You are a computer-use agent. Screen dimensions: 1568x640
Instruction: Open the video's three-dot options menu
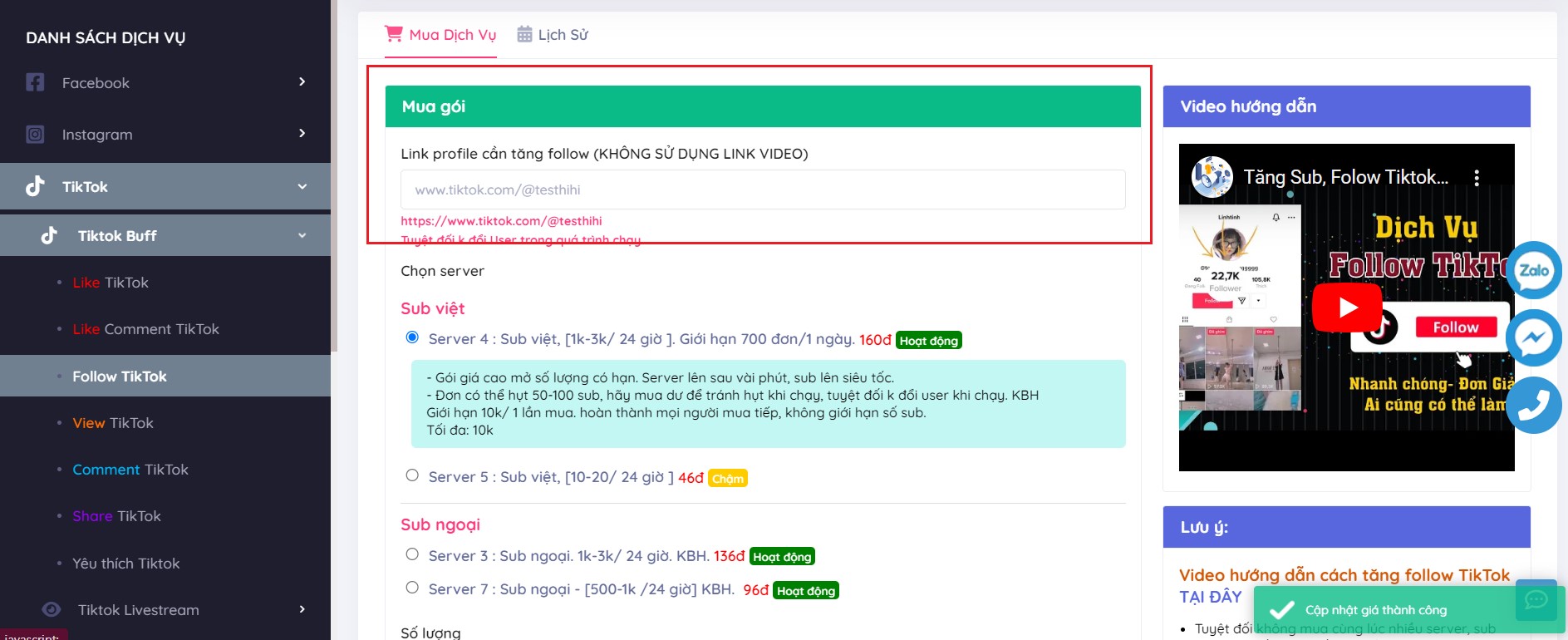tap(1477, 177)
